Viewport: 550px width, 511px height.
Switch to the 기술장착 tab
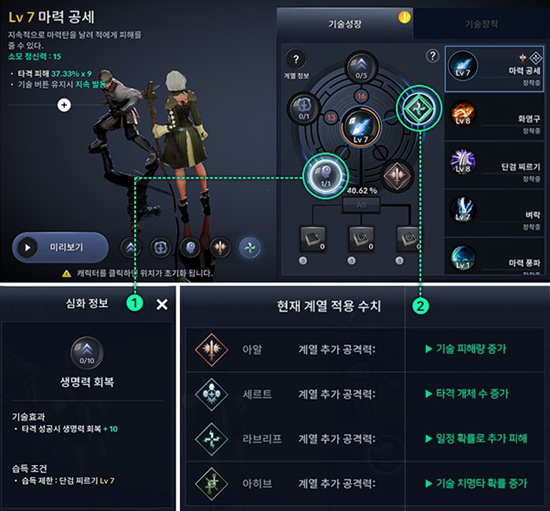[x=481, y=23]
